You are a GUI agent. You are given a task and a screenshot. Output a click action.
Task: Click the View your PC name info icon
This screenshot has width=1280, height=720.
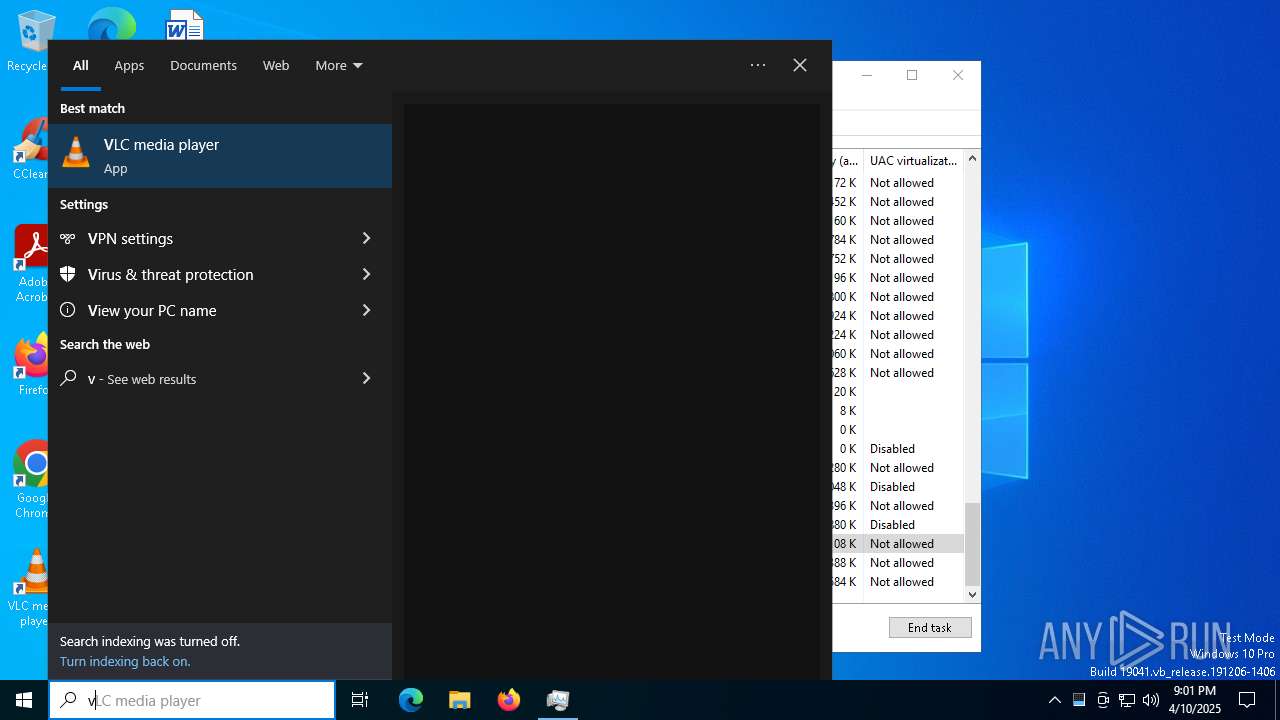[x=68, y=310]
